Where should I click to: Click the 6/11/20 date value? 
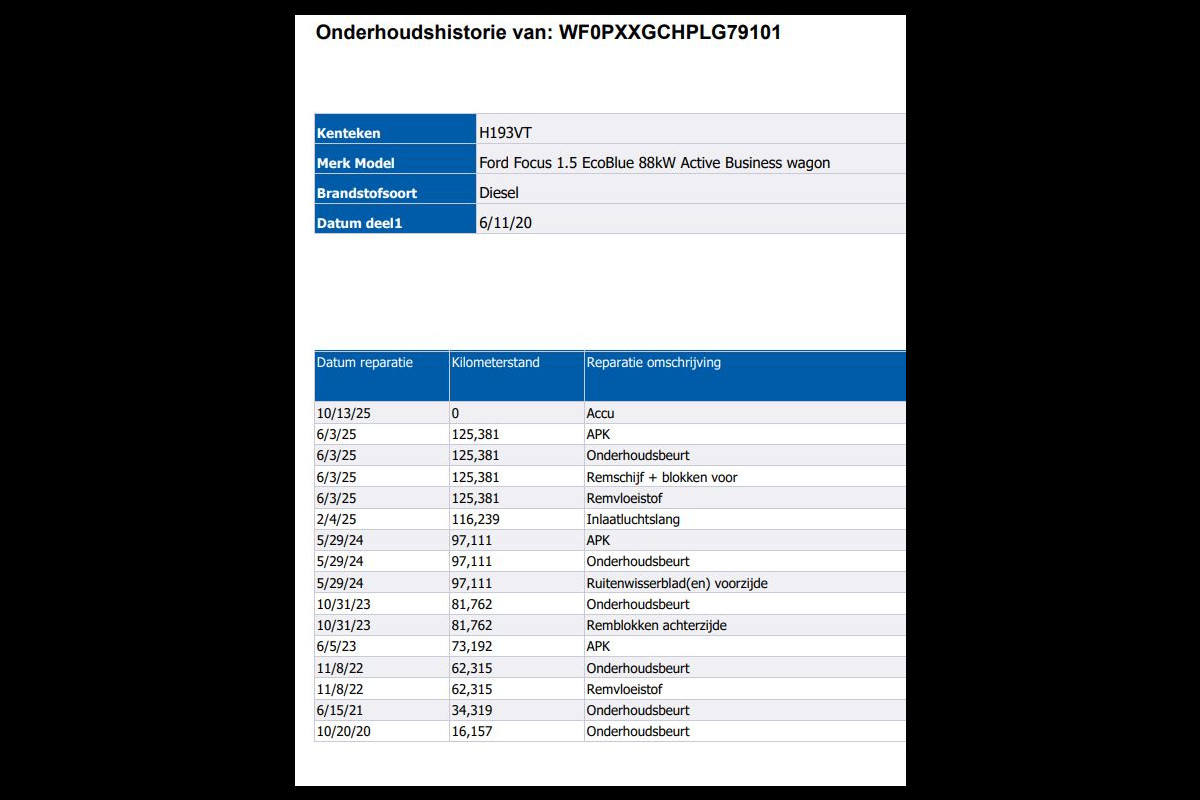(x=505, y=223)
